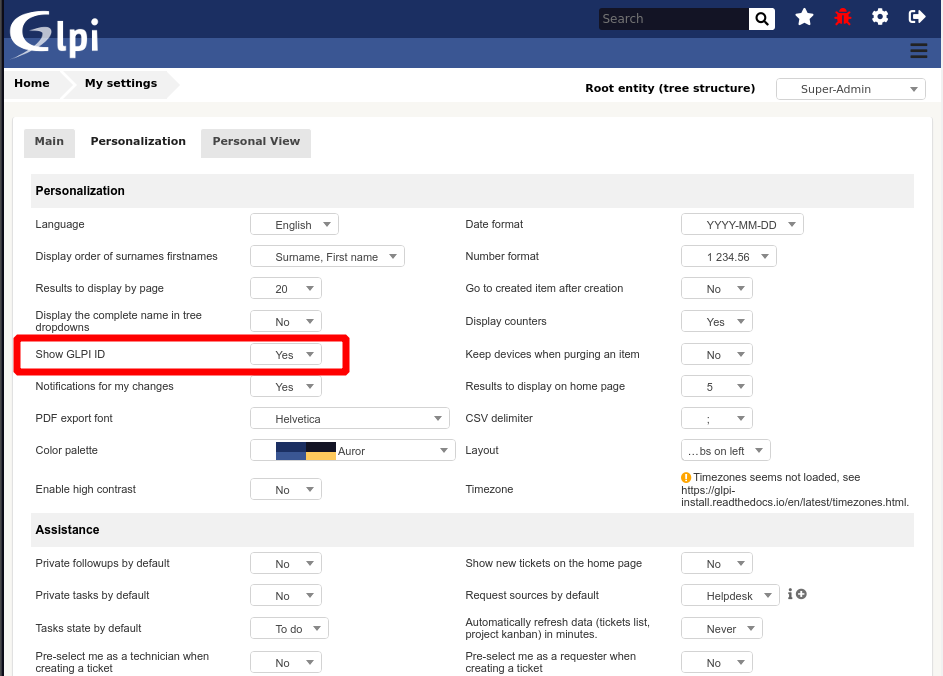Image resolution: width=943 pixels, height=676 pixels.
Task: Log out with the exit icon
Action: [x=917, y=16]
